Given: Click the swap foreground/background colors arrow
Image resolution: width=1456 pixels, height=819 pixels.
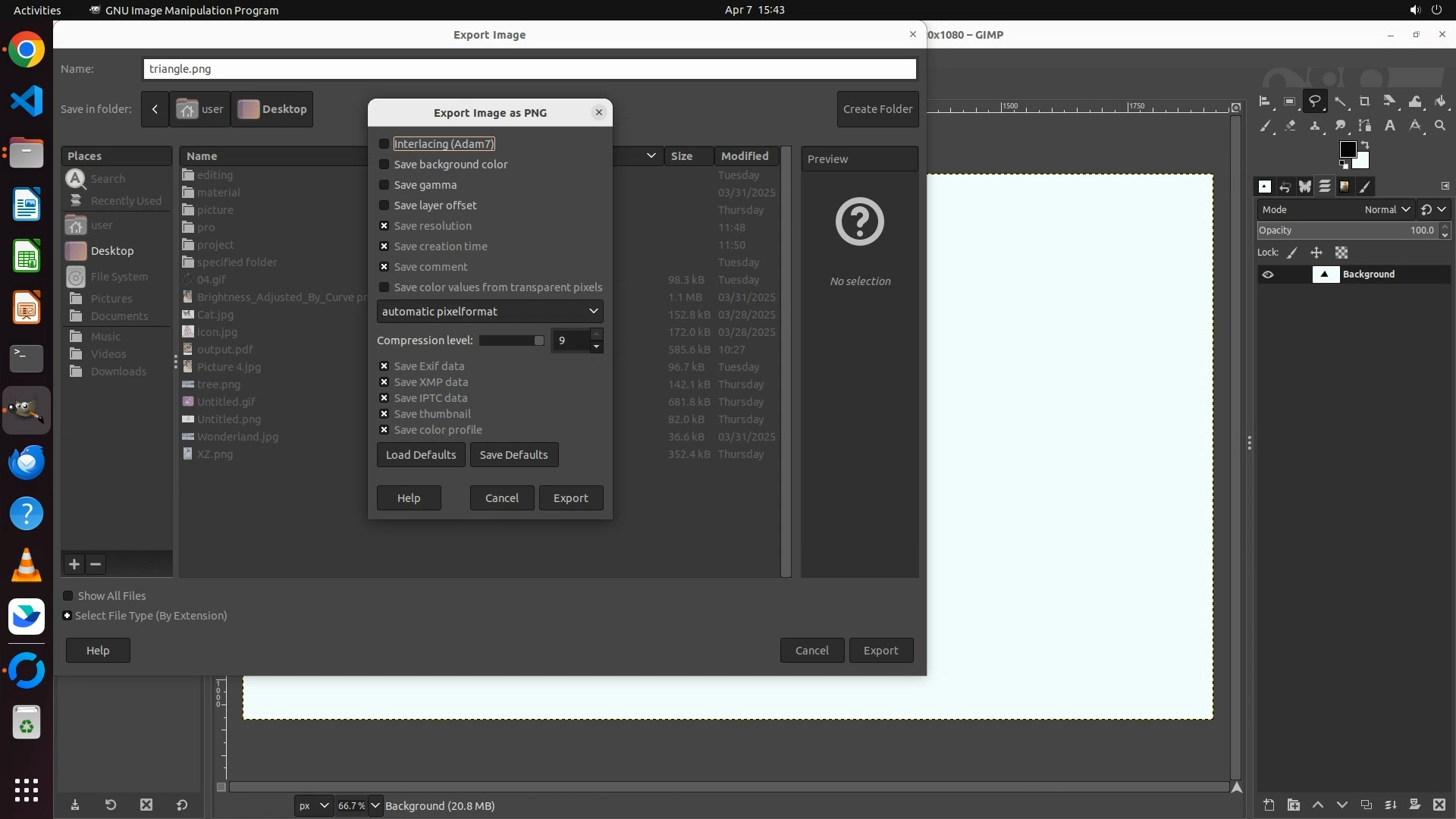Looking at the screenshot, I should pos(1365,145).
